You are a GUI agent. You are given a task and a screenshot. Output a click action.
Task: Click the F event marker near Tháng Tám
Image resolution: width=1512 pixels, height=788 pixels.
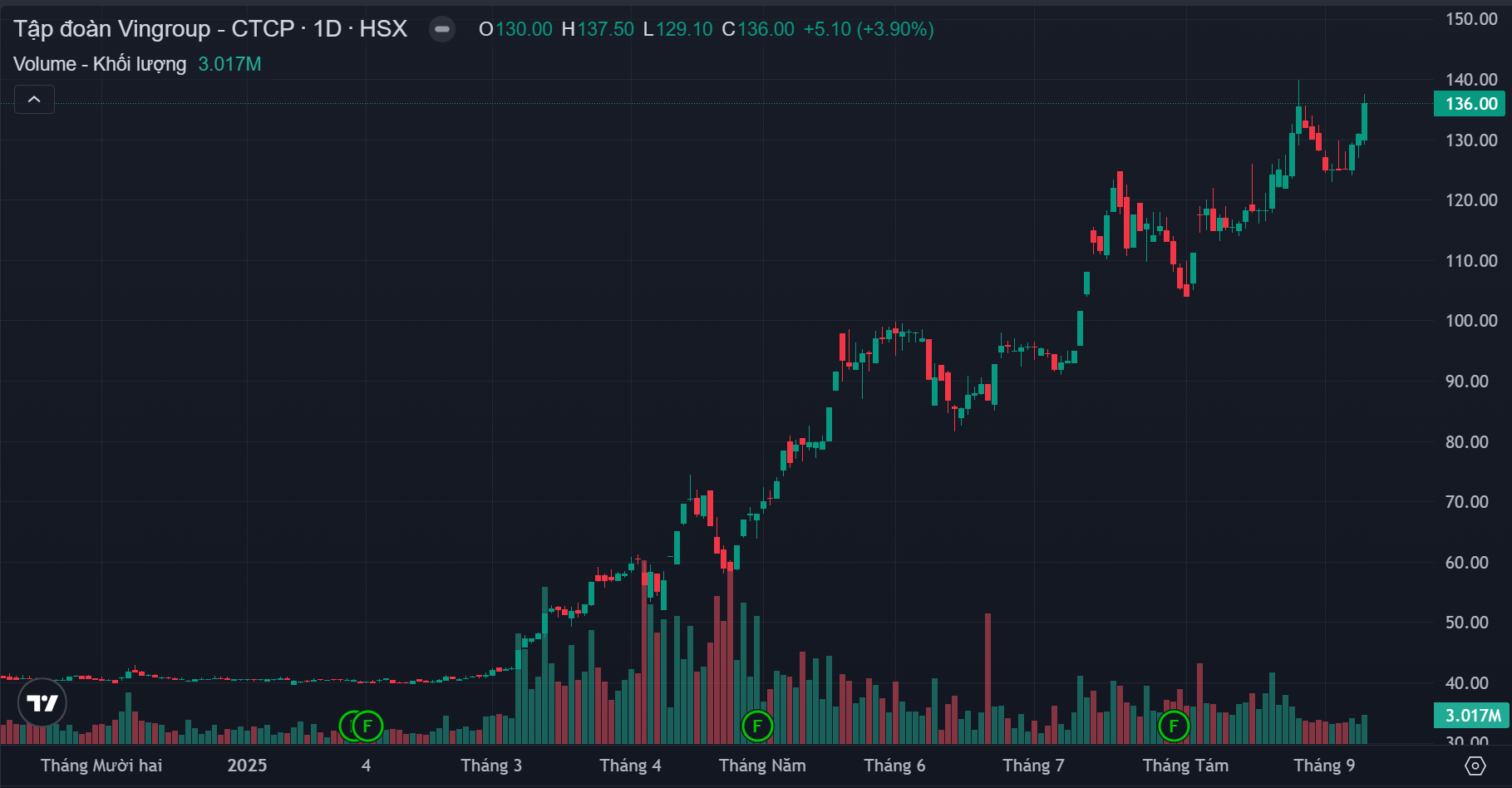point(1174,726)
